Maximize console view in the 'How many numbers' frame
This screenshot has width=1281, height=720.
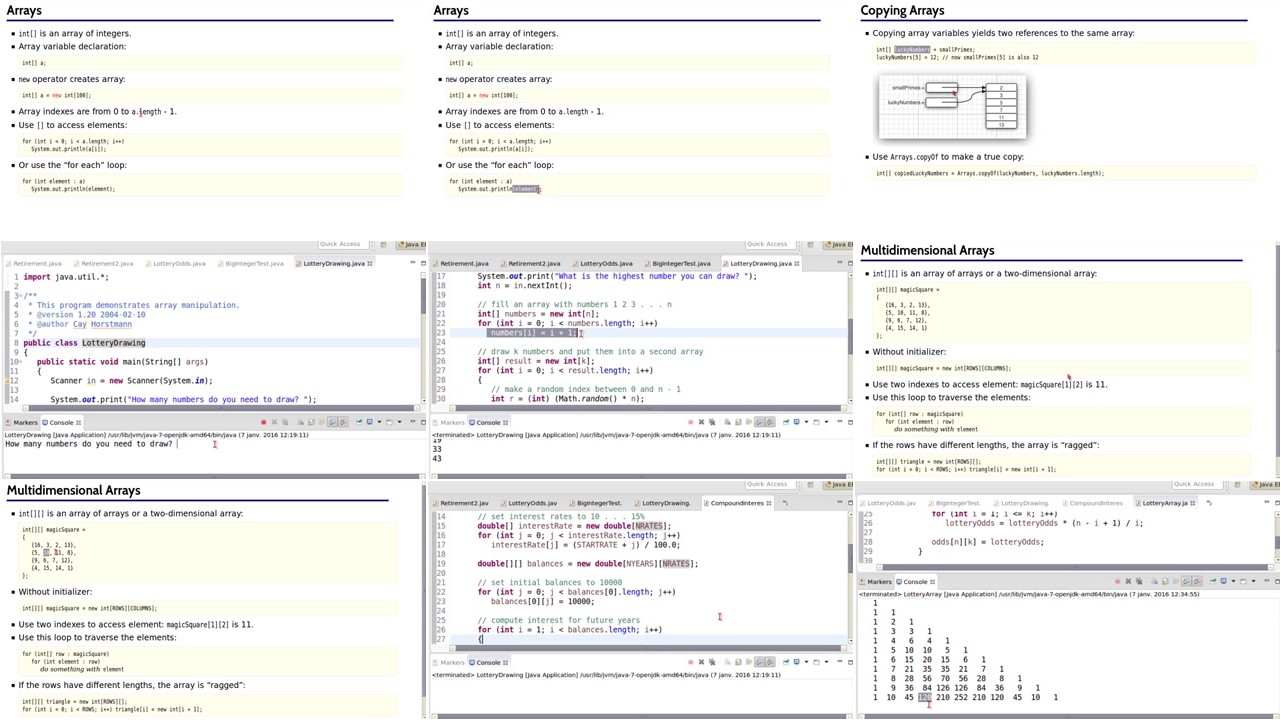(x=423, y=422)
